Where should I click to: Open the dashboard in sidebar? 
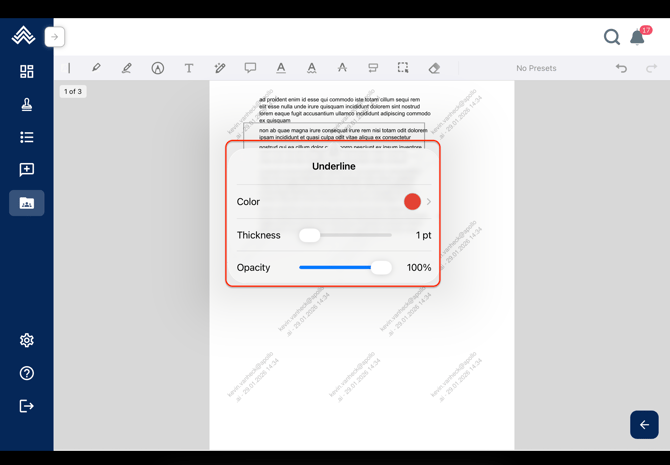[27, 72]
